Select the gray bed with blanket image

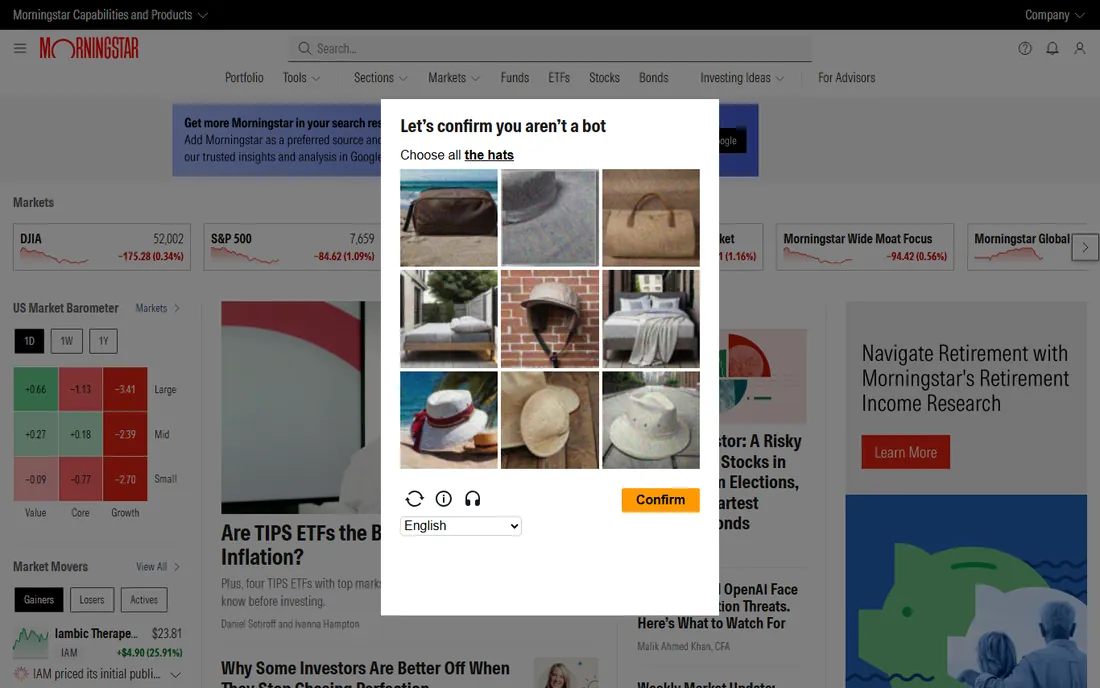point(651,318)
